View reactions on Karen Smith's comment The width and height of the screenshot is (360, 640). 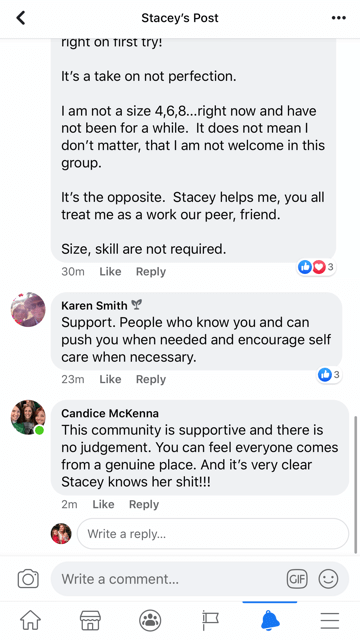pyautogui.click(x=329, y=374)
